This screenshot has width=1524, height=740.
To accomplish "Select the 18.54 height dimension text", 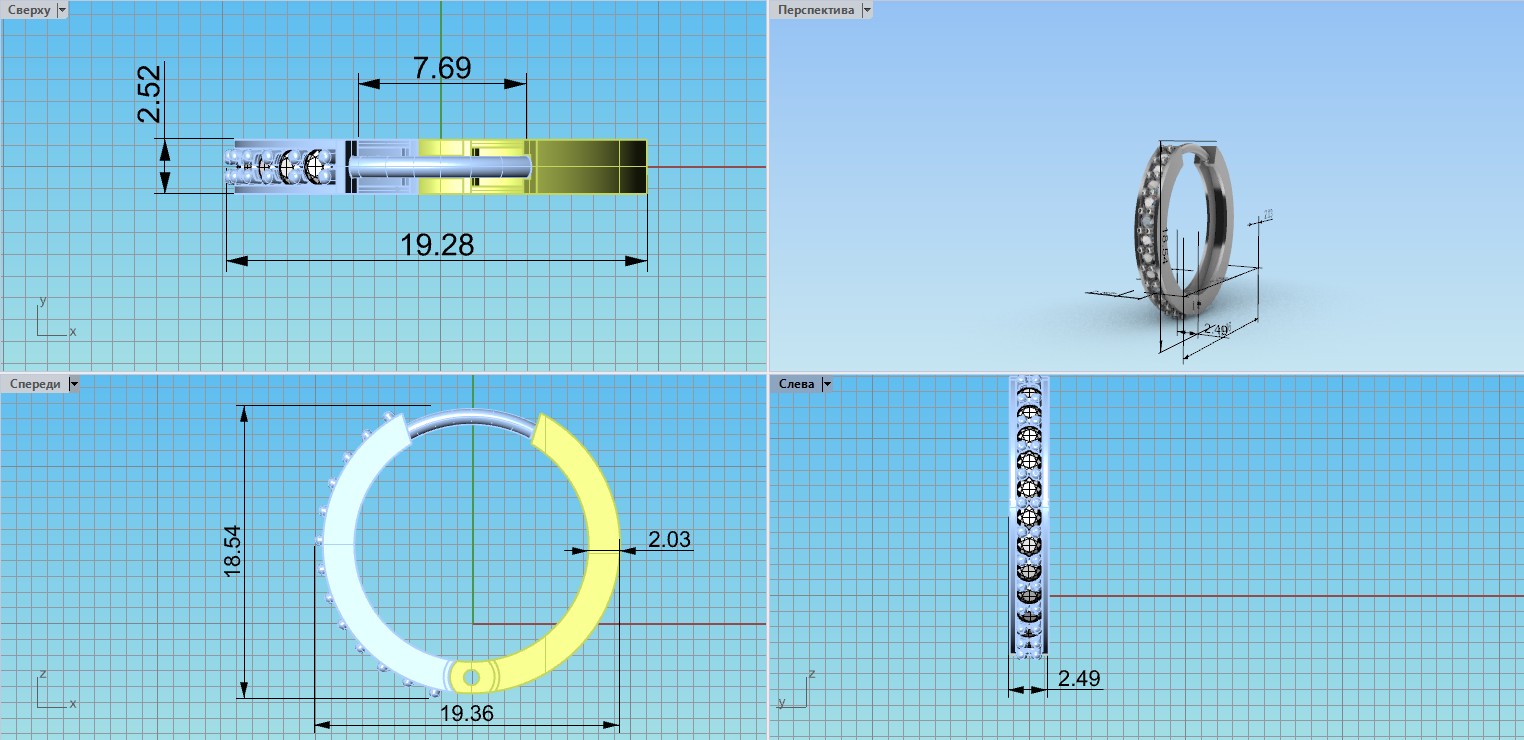I will click(x=232, y=551).
